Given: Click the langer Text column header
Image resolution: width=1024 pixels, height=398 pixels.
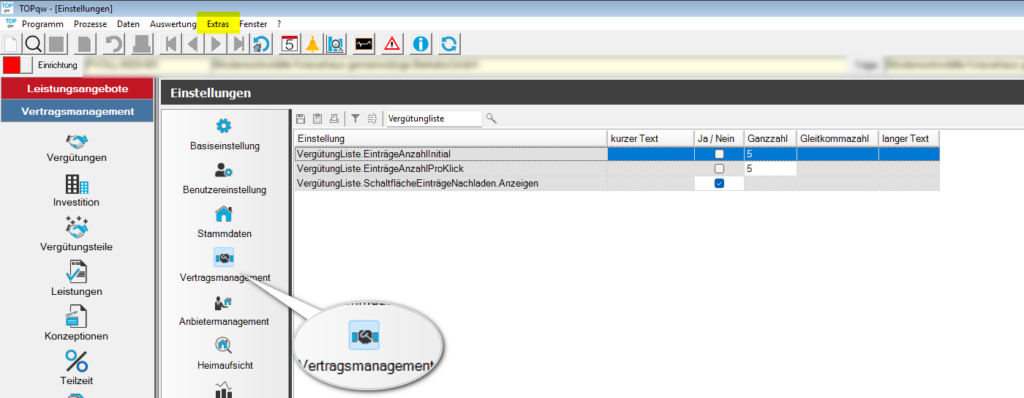Looking at the screenshot, I should coord(909,139).
